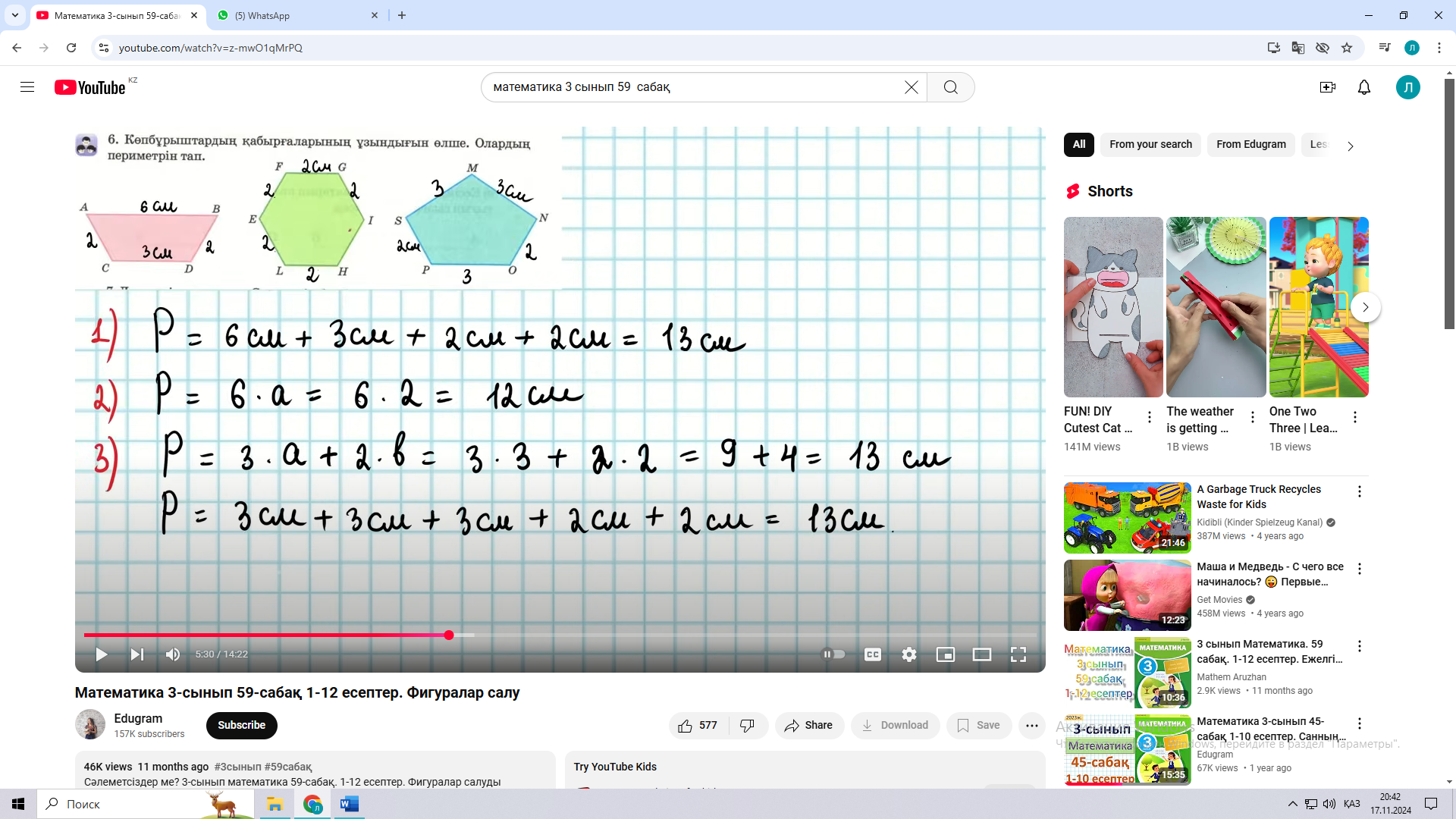The height and width of the screenshot is (819, 1456).
Task: Enter fullscreen mode on the video
Action: [1018, 654]
